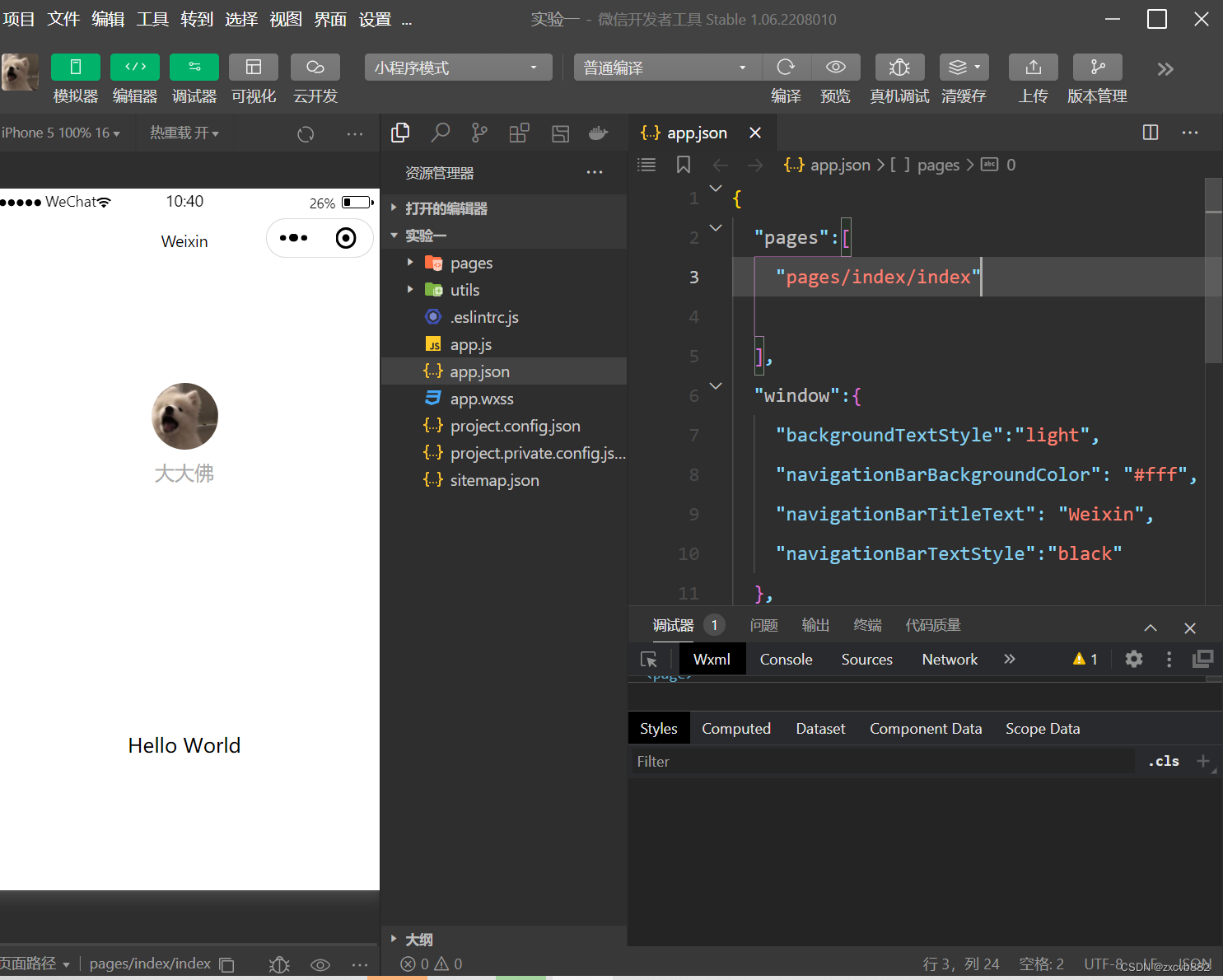Open the iPhone 5 device dropdown
1223x980 pixels.
61,133
